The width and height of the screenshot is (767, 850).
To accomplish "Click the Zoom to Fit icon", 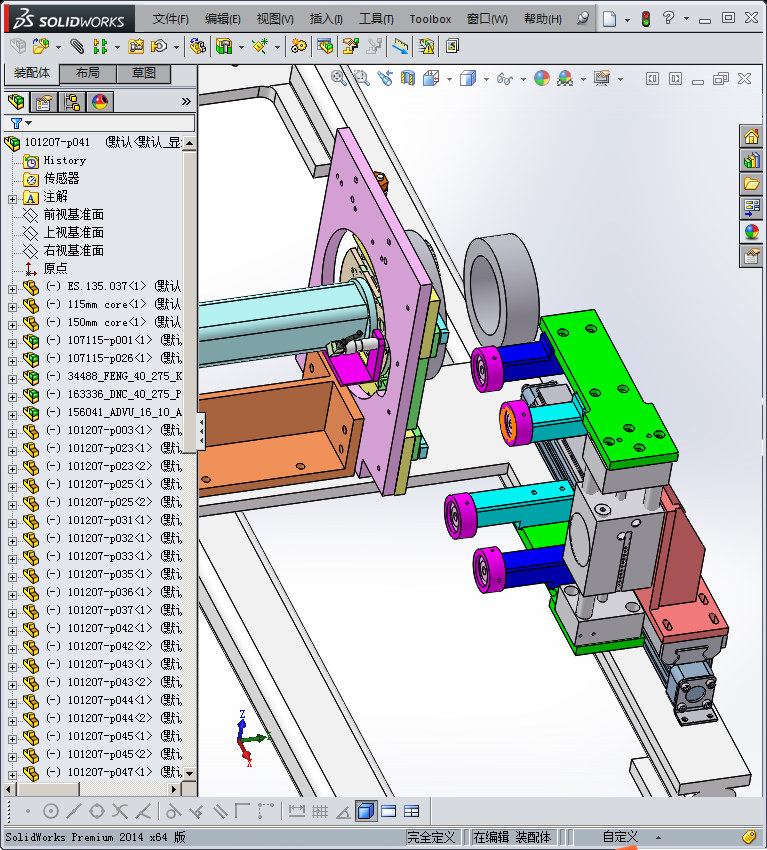I will pos(339,78).
